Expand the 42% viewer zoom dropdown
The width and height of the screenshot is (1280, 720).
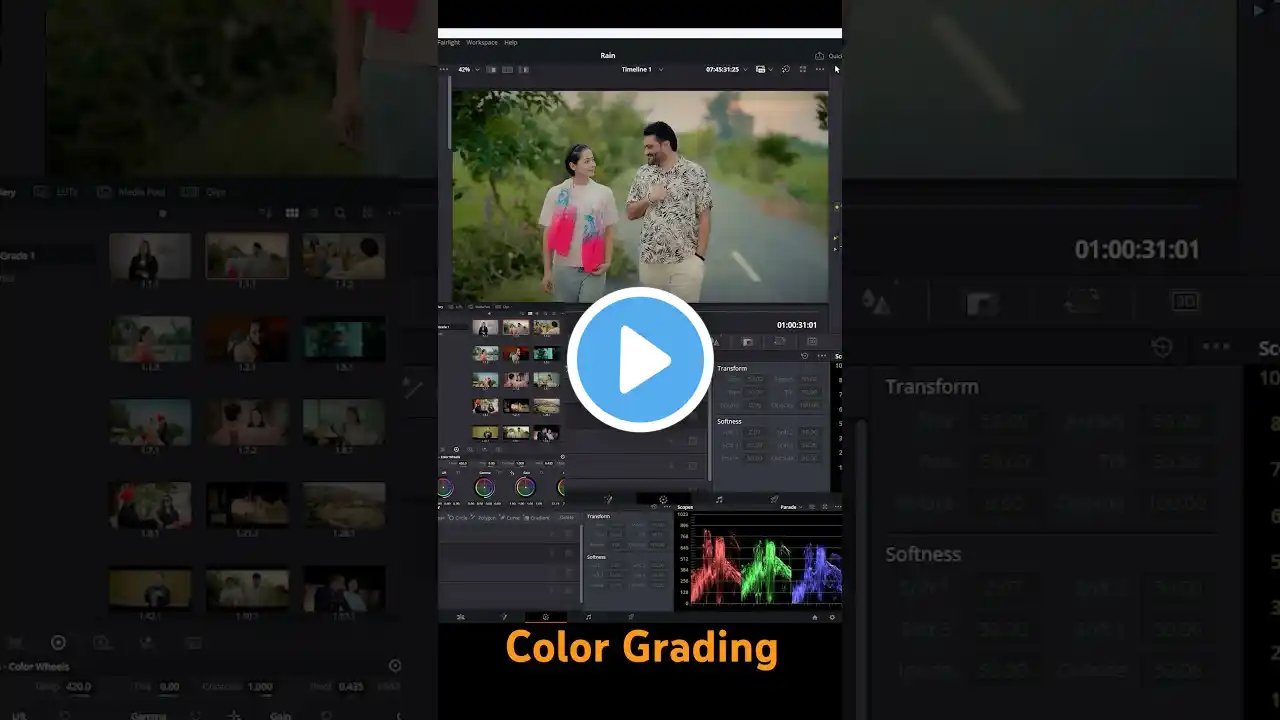click(x=468, y=70)
